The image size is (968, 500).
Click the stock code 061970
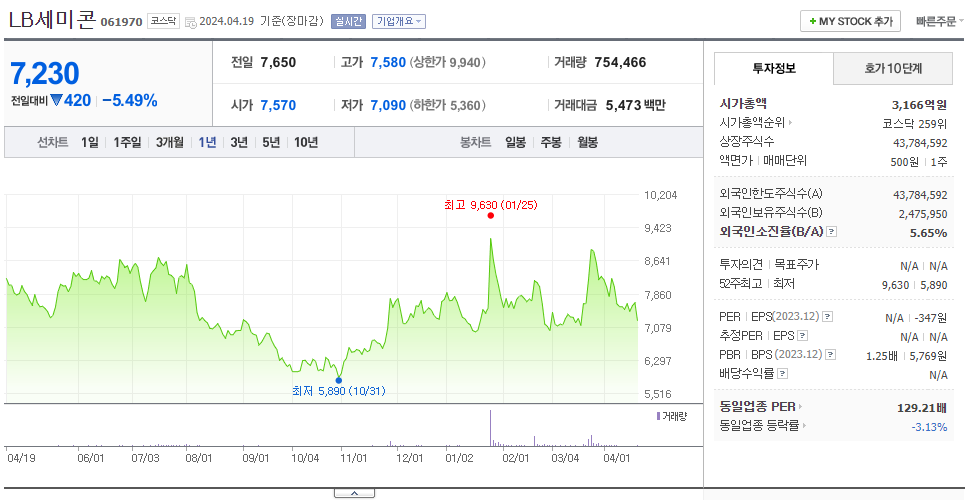coord(121,22)
